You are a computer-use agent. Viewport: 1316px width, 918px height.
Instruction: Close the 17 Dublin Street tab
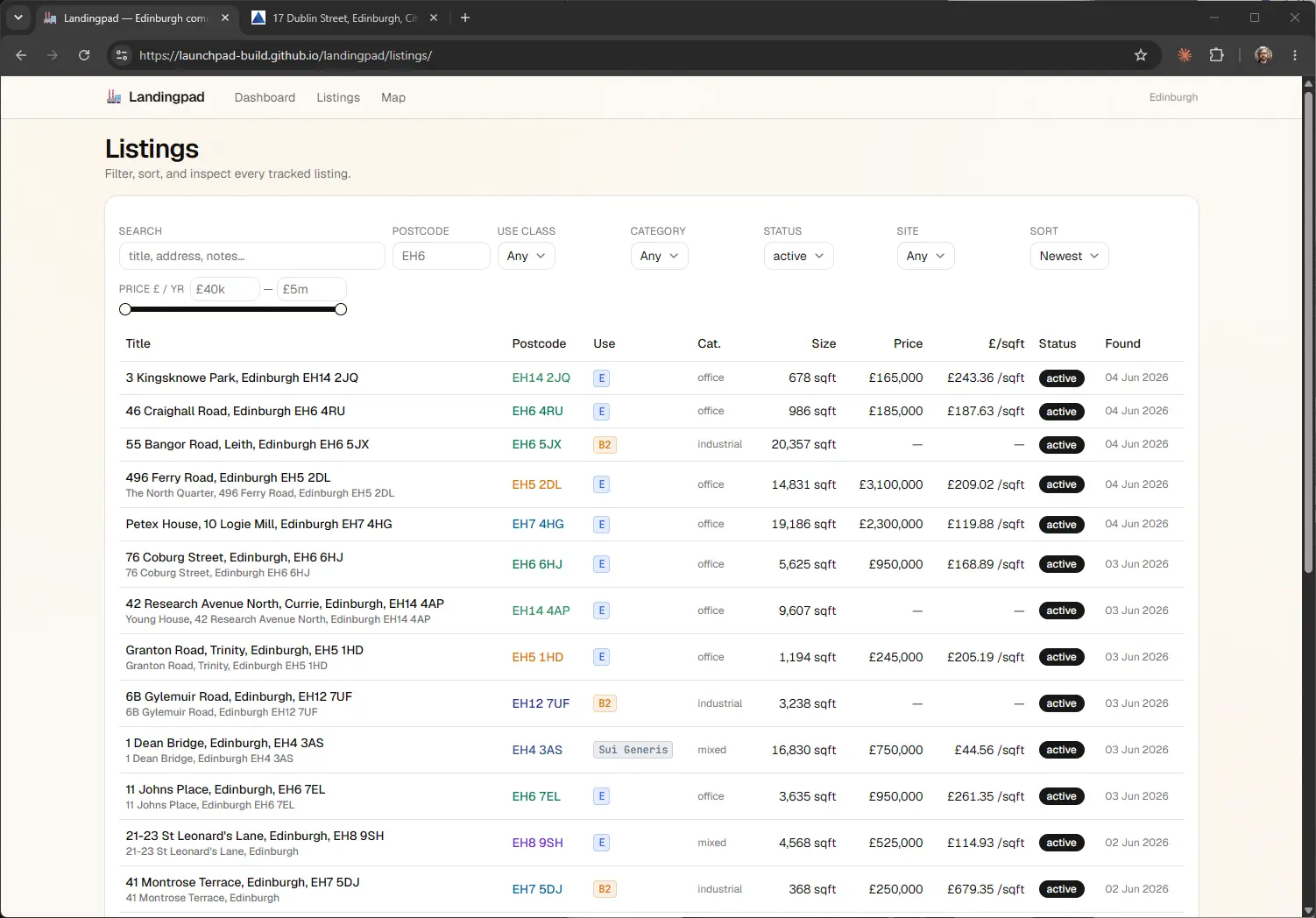(434, 18)
